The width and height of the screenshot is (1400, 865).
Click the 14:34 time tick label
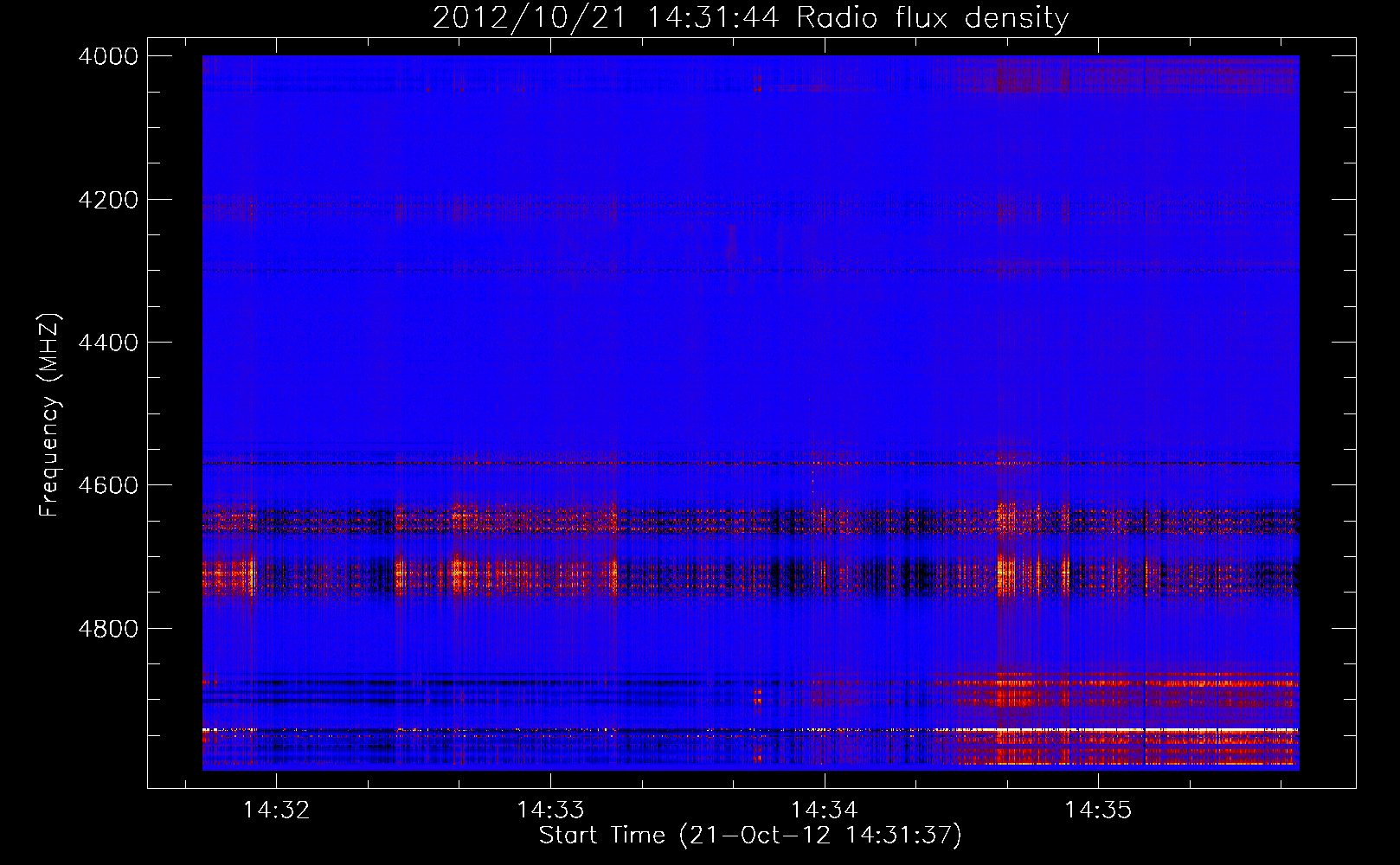click(825, 810)
